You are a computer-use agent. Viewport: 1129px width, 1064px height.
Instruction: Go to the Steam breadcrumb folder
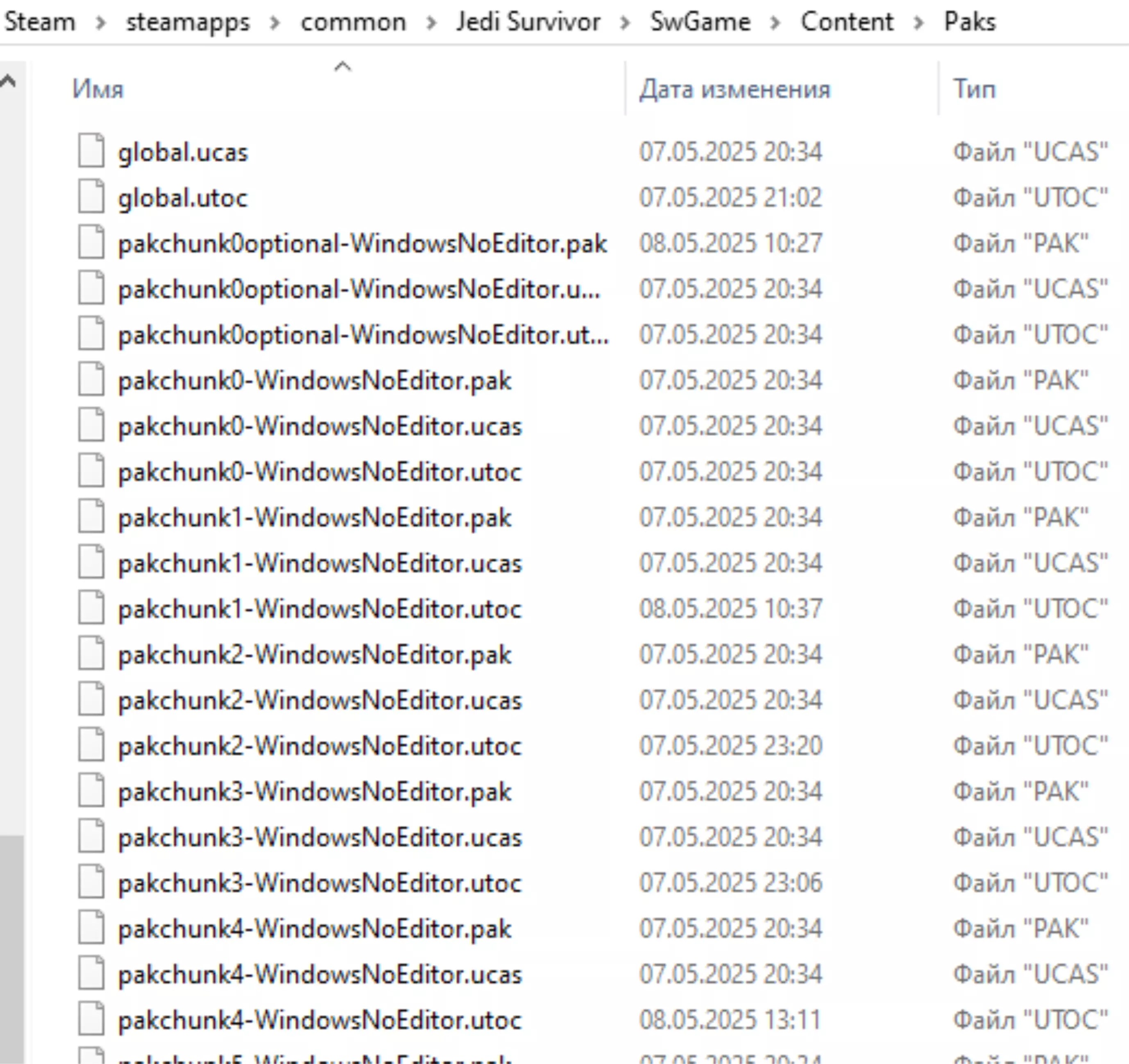tap(40, 23)
